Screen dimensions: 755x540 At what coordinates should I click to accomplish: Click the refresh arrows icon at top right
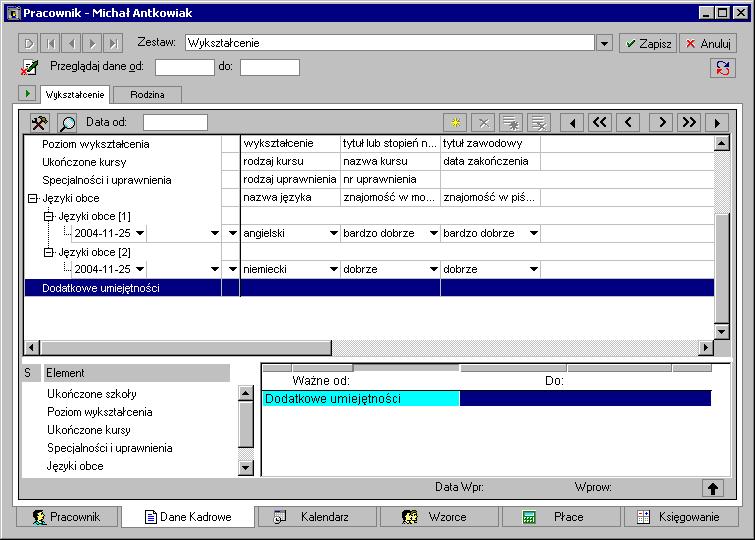(x=722, y=68)
